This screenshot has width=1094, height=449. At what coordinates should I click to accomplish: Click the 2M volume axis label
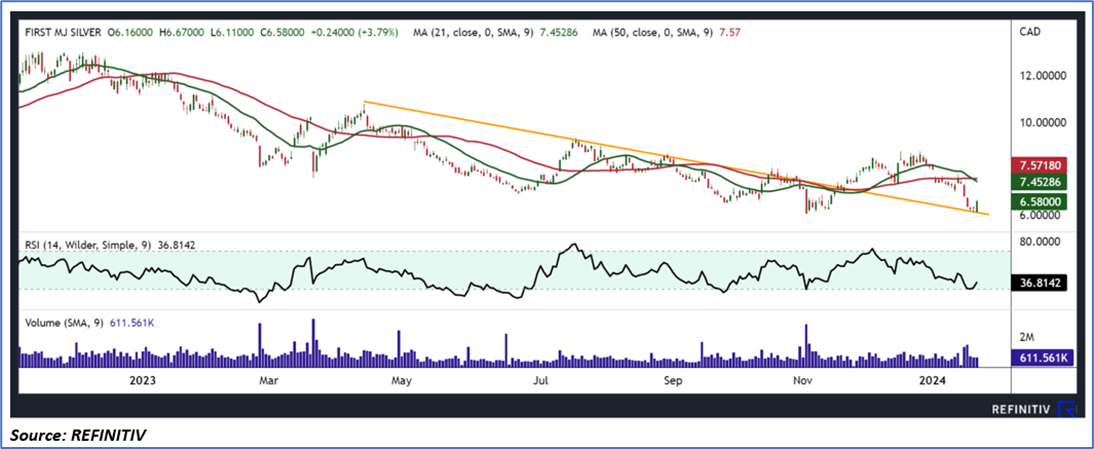[1026, 337]
